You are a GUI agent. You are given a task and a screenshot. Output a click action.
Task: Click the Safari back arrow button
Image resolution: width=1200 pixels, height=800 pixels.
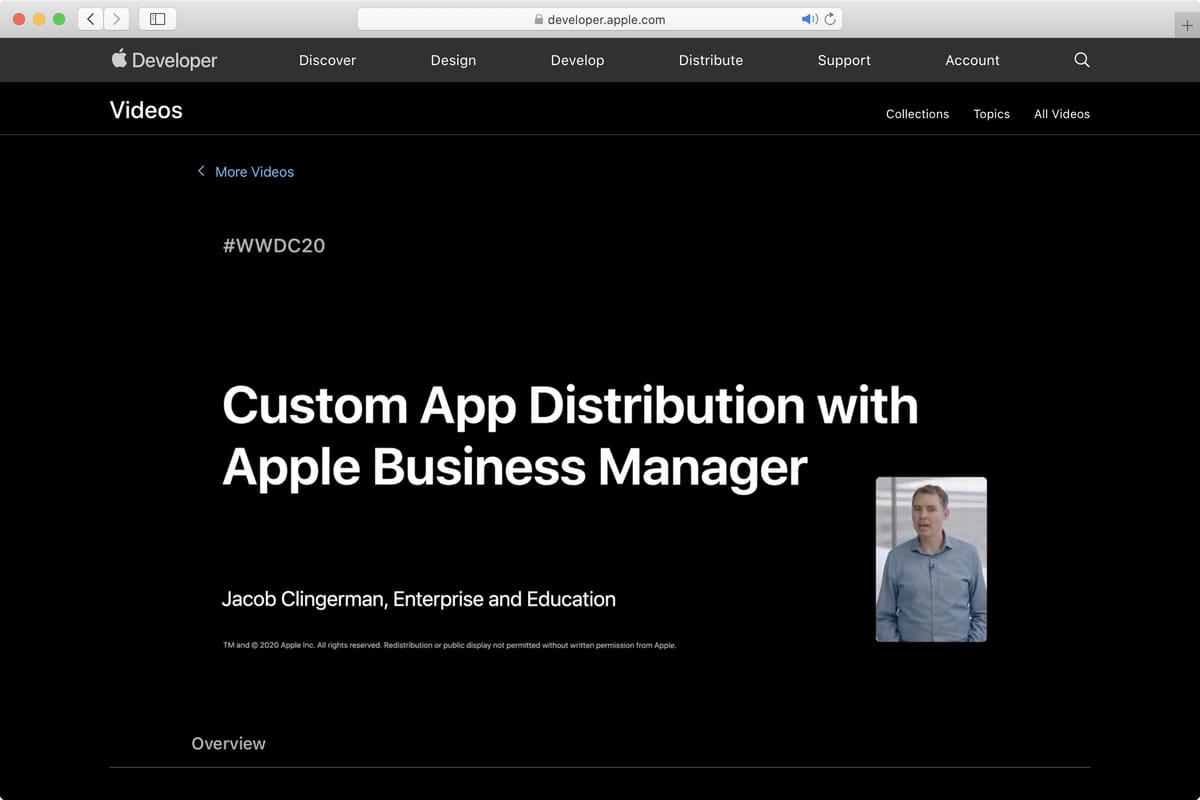click(x=91, y=19)
